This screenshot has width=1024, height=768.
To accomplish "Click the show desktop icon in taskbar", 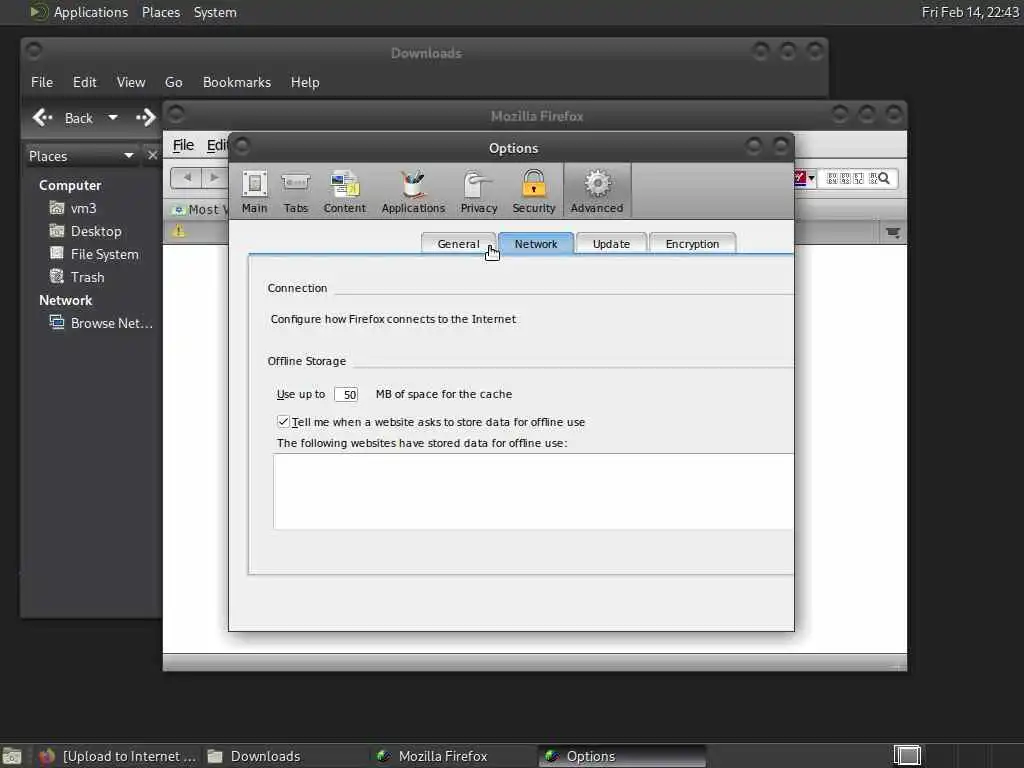I will (12, 756).
